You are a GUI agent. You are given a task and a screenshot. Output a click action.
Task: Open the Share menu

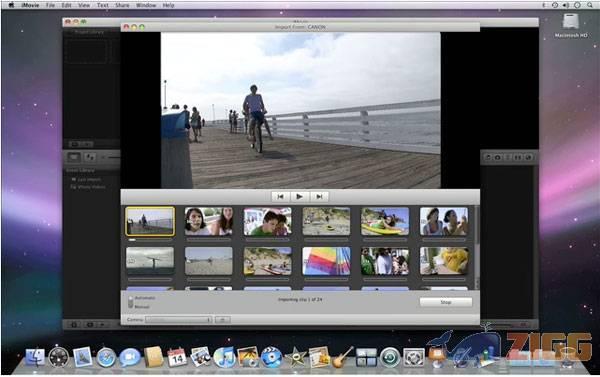pos(122,5)
